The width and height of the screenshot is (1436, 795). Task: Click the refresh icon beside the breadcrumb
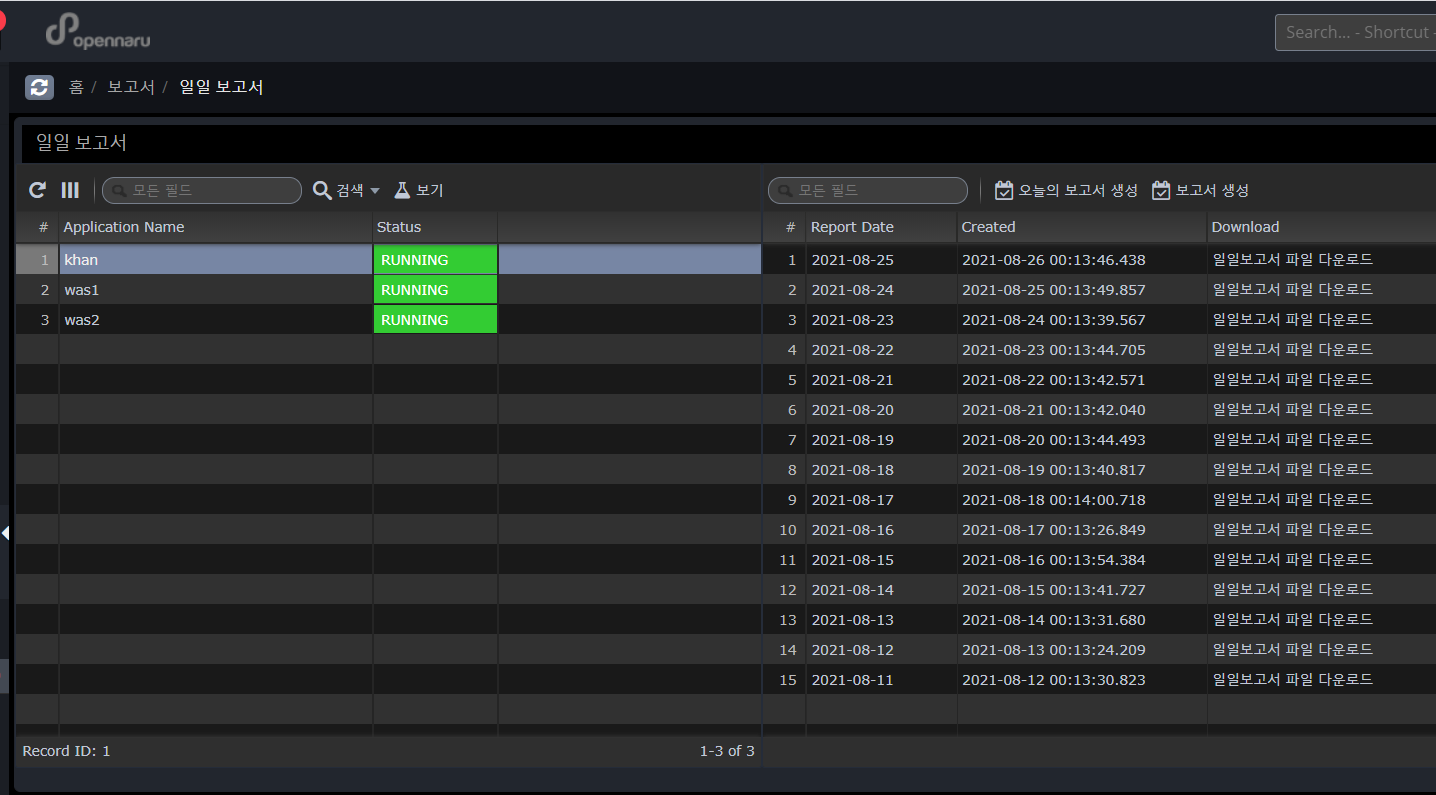[39, 87]
